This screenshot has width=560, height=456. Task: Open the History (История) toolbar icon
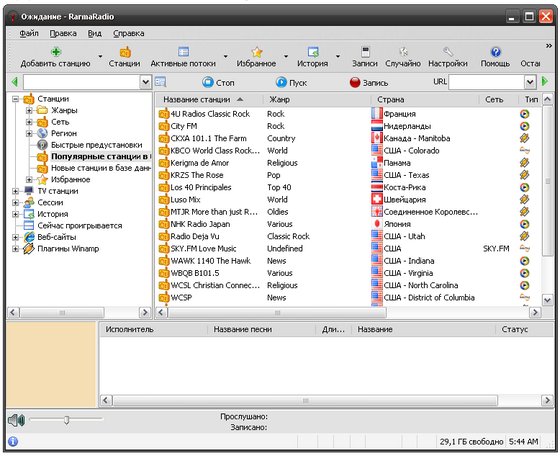[x=313, y=52]
